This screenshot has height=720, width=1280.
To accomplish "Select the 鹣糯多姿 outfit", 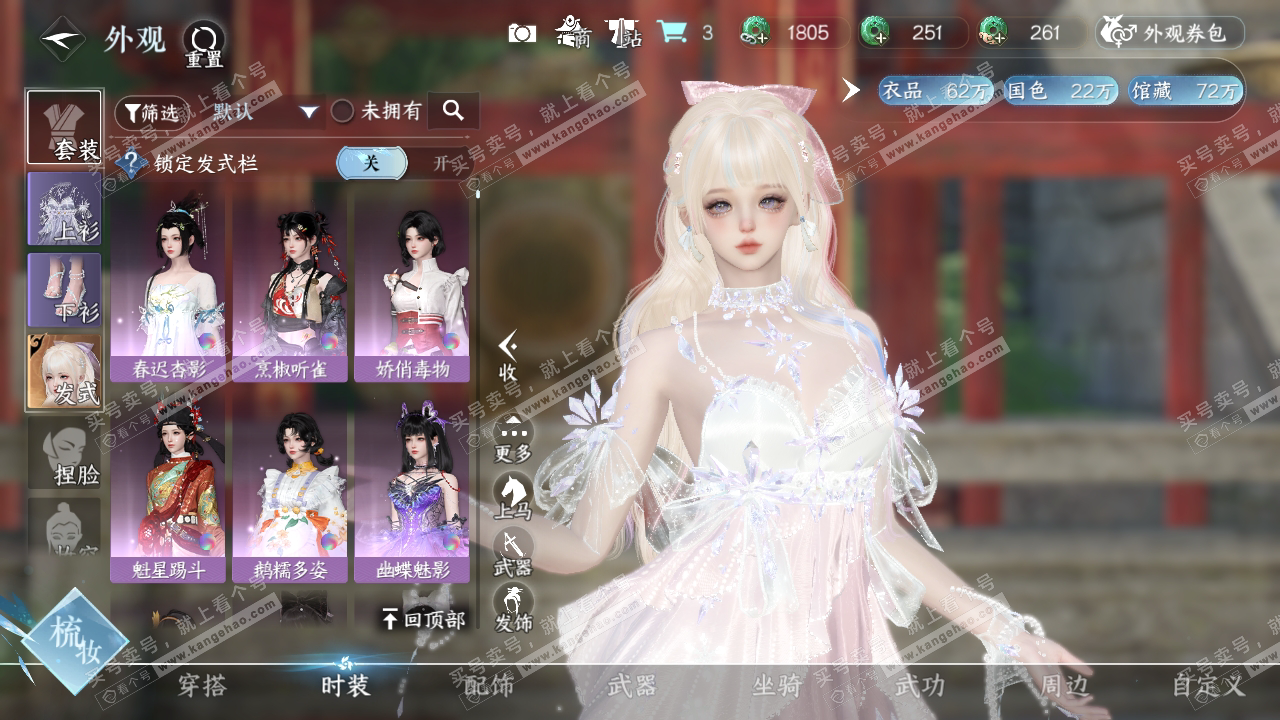I will 290,488.
